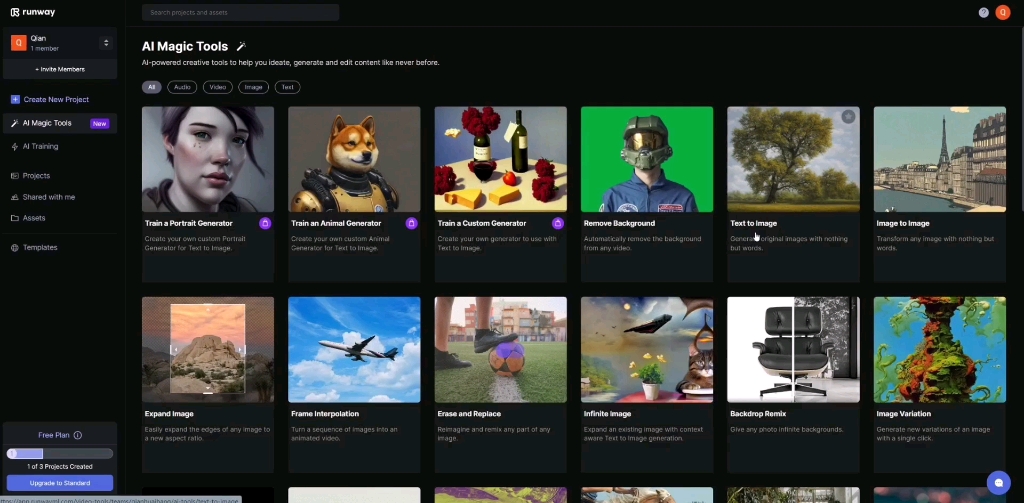Click the lock badge on Train a Portrait Generator
The width and height of the screenshot is (1024, 503).
(265, 224)
